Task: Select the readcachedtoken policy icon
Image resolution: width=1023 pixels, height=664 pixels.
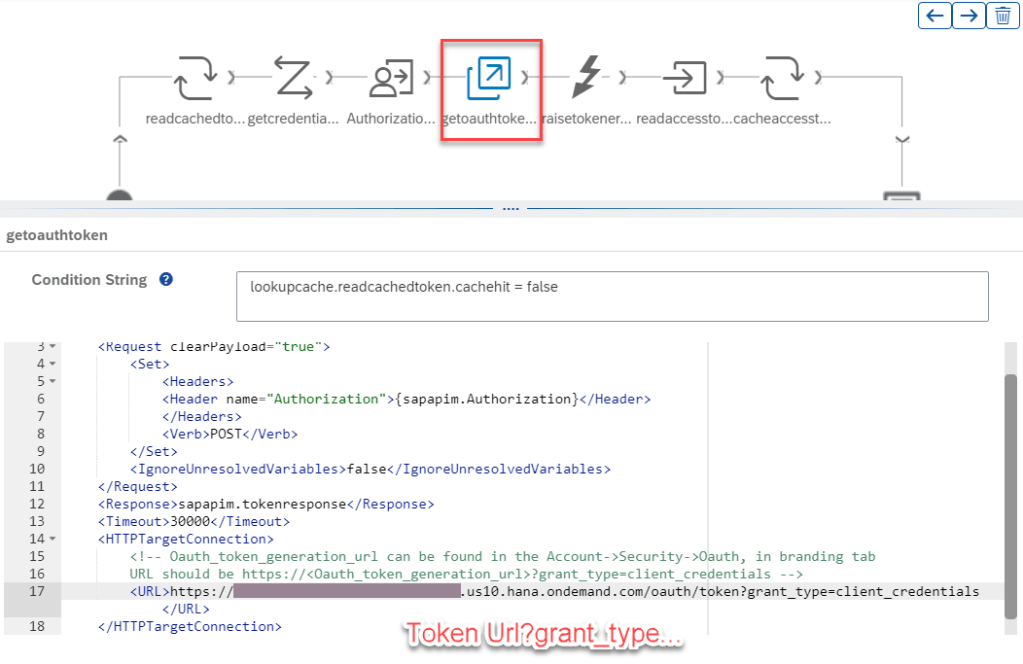Action: 197,78
